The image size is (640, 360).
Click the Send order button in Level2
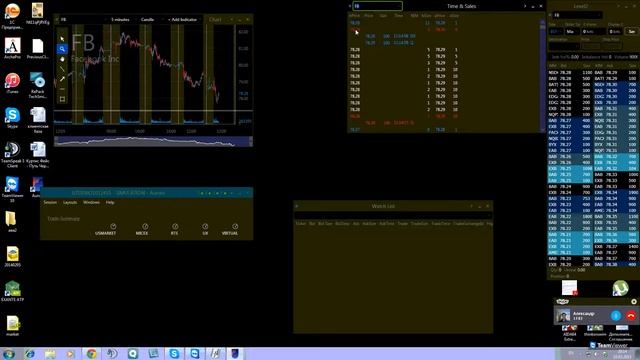631,31
